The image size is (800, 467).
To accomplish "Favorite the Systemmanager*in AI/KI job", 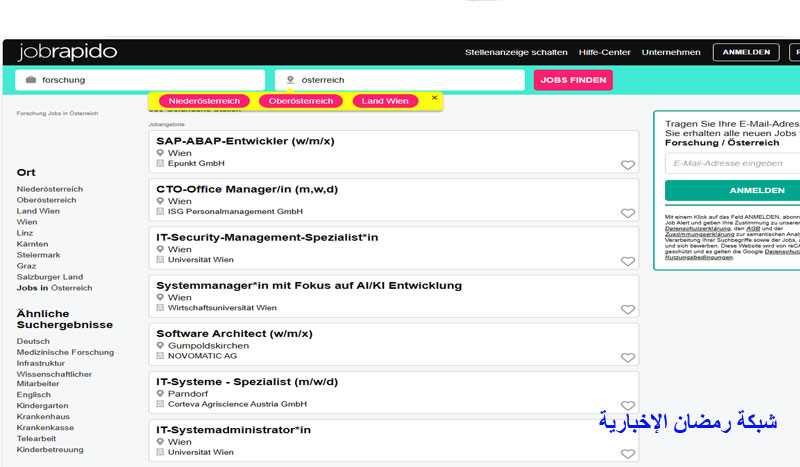I will (x=627, y=310).
